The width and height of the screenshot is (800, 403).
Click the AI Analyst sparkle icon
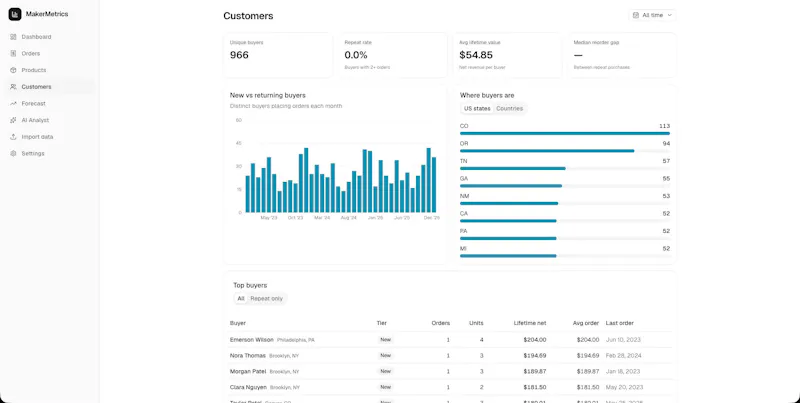(x=13, y=120)
